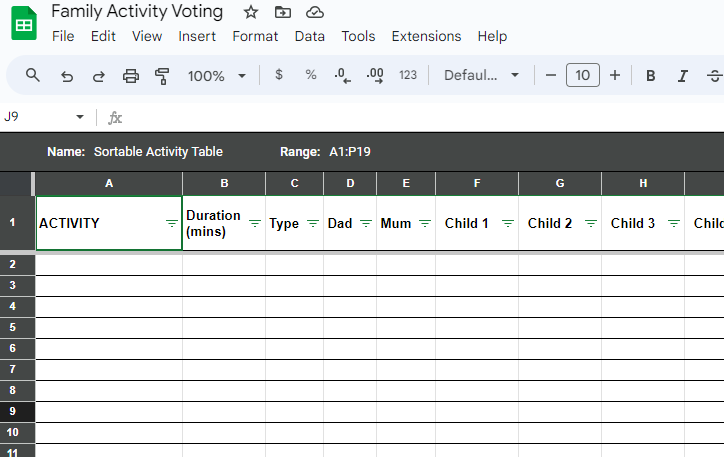Screen dimensions: 724x457
Task: Click the redo arrow icon
Action: pyautogui.click(x=98, y=76)
